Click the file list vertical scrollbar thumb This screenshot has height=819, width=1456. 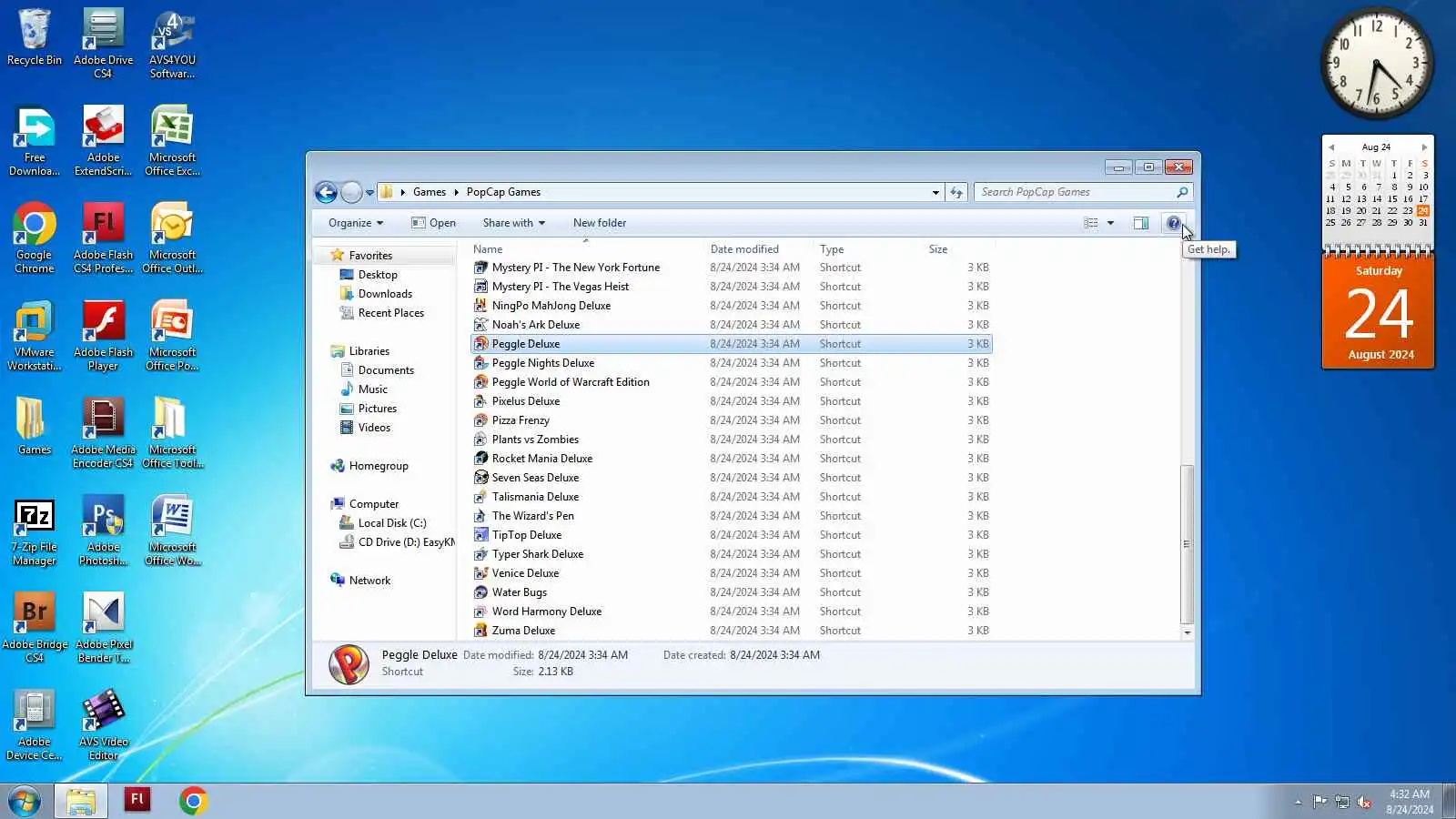(1187, 544)
